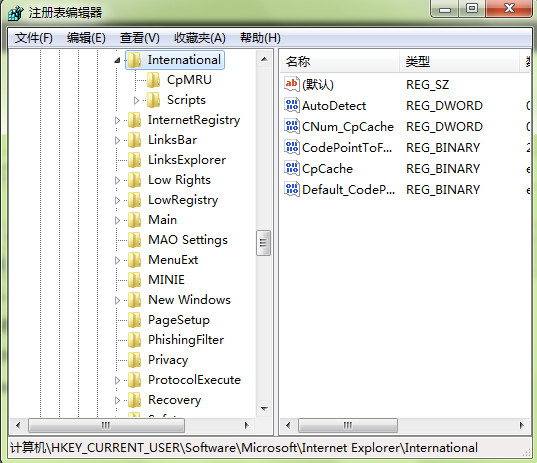Viewport: 537px width, 463px height.
Task: Click the binary icon next to CpCache
Action: coord(292,168)
